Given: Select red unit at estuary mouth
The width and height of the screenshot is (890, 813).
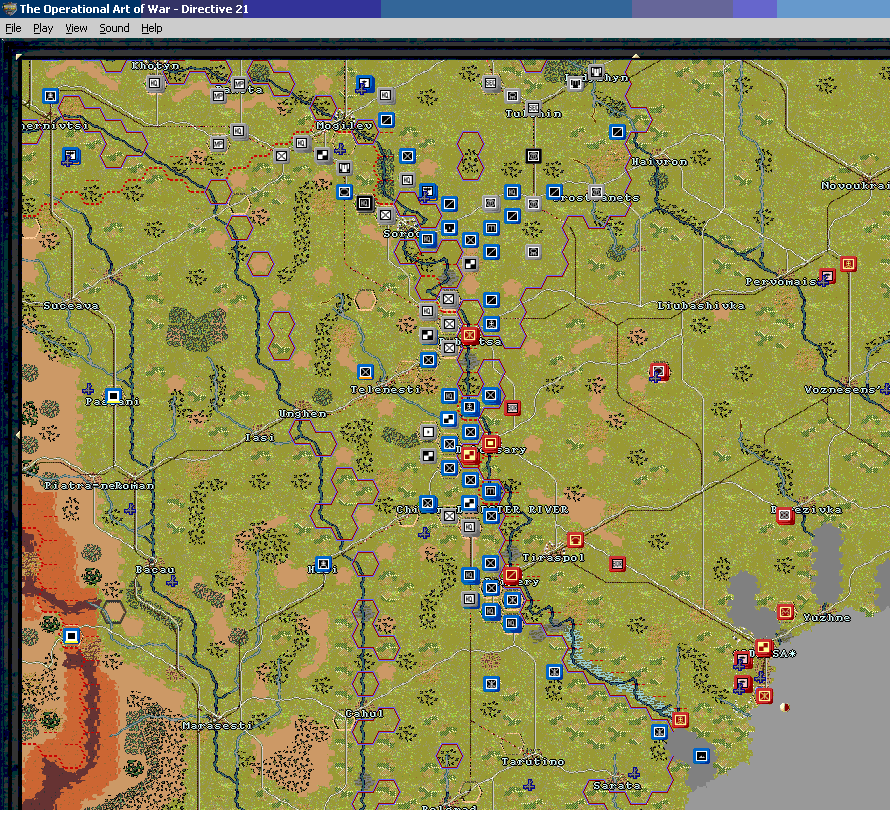Looking at the screenshot, I should (680, 720).
